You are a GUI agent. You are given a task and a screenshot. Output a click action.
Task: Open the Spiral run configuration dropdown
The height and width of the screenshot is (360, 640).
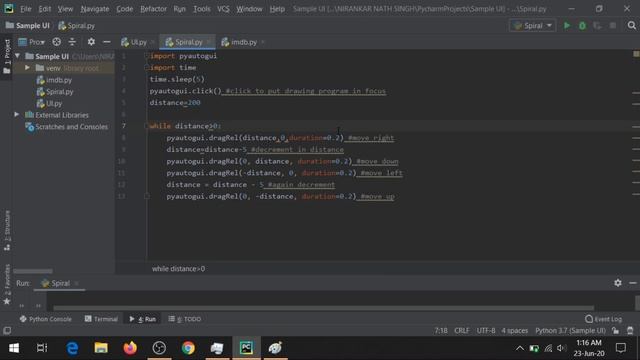click(533, 25)
